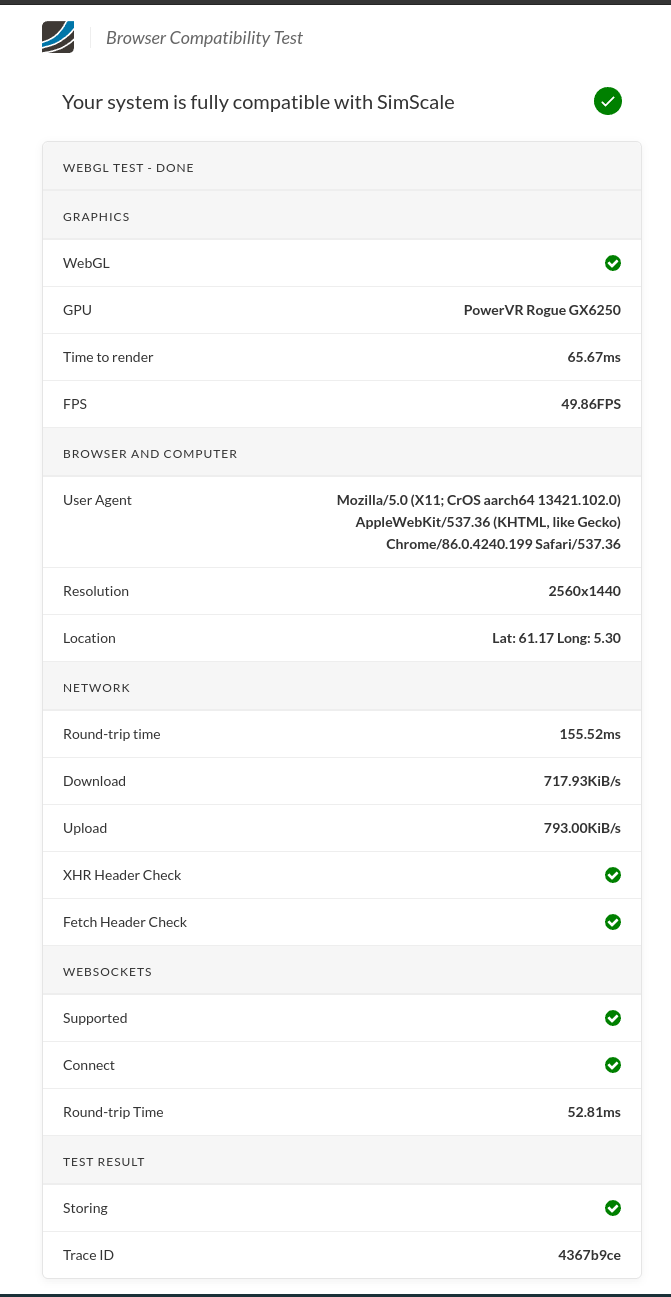671x1297 pixels.
Task: Click the User Agent string text
Action: (x=479, y=522)
